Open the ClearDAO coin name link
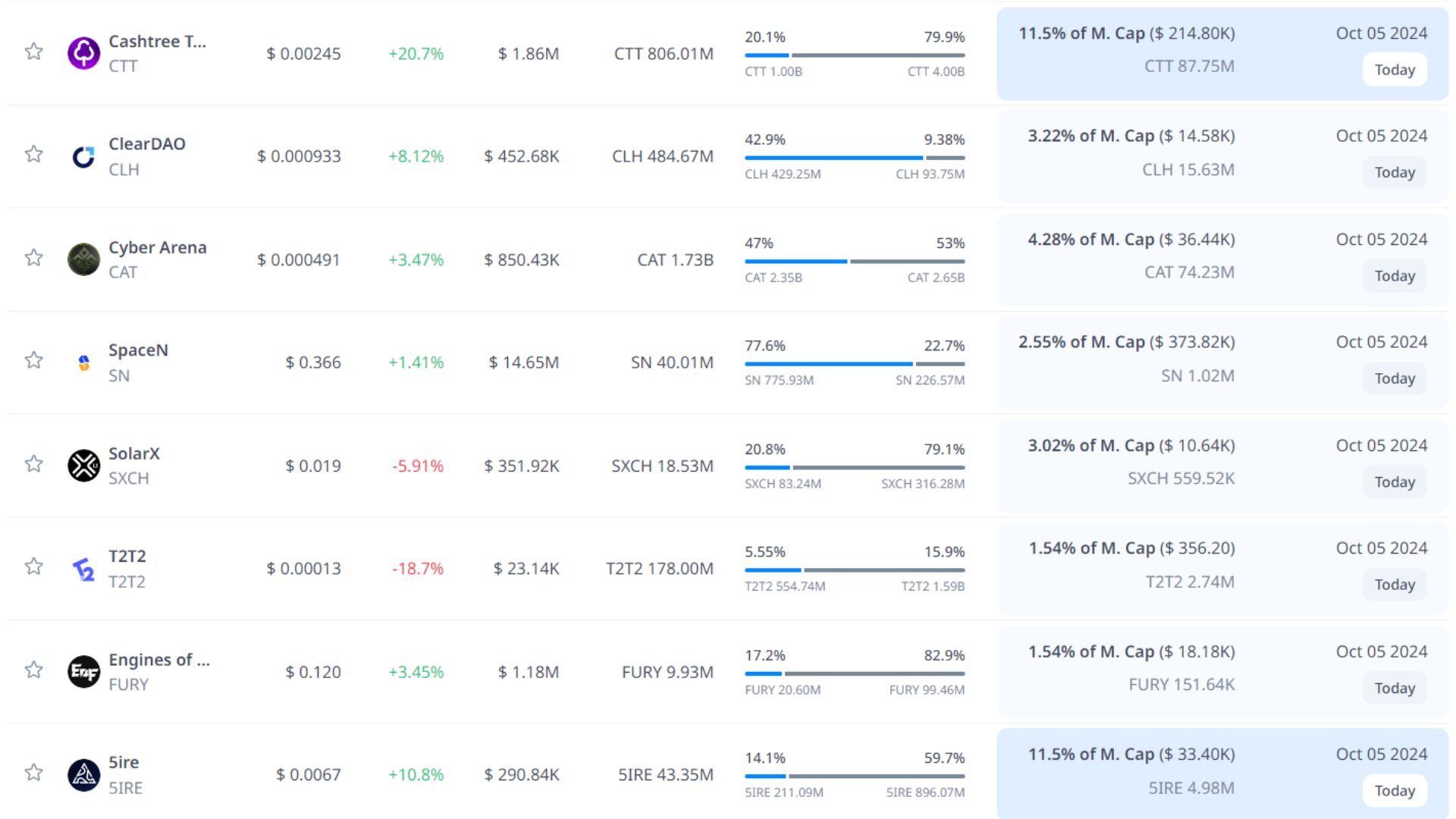 click(x=147, y=144)
